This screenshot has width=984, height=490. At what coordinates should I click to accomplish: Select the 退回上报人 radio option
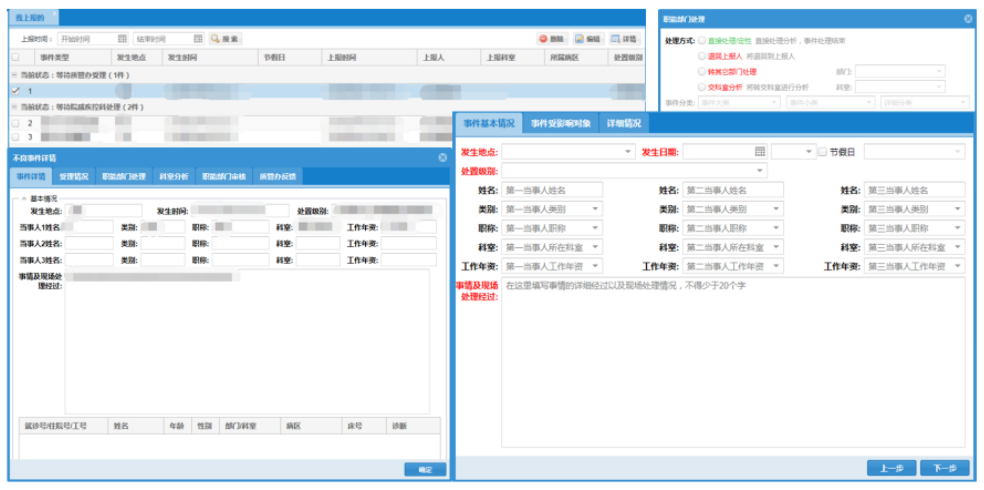(701, 57)
